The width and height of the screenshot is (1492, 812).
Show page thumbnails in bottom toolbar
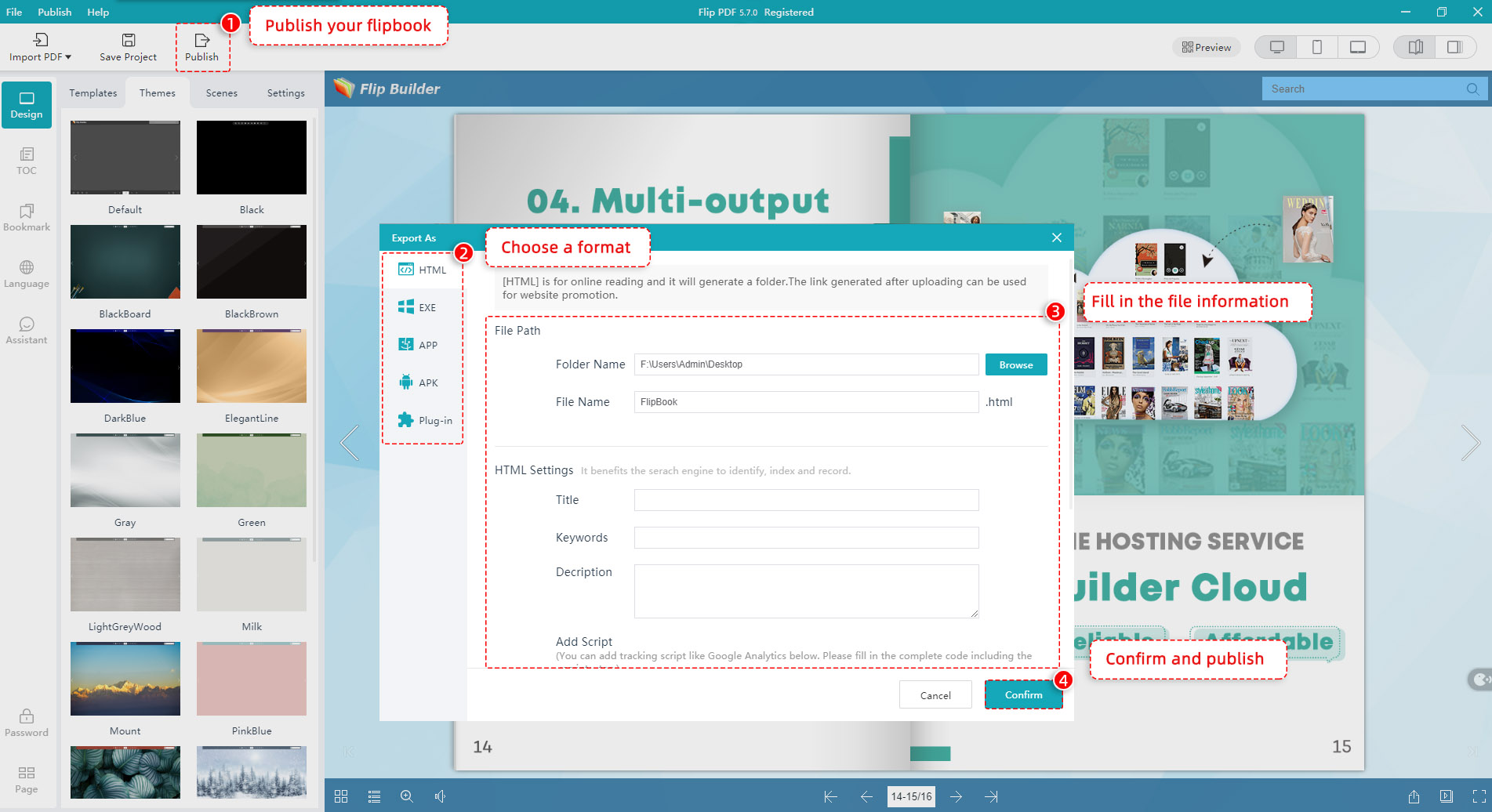pos(341,796)
